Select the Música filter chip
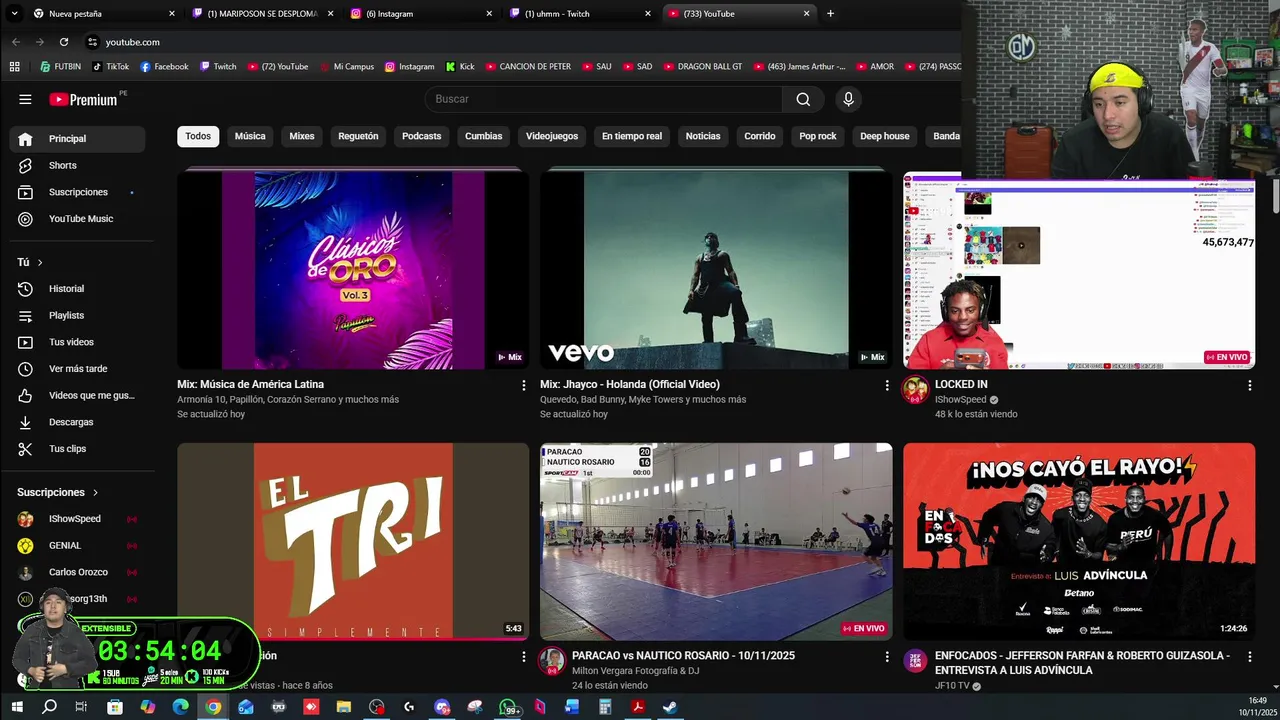The width and height of the screenshot is (1280, 720). click(x=250, y=136)
